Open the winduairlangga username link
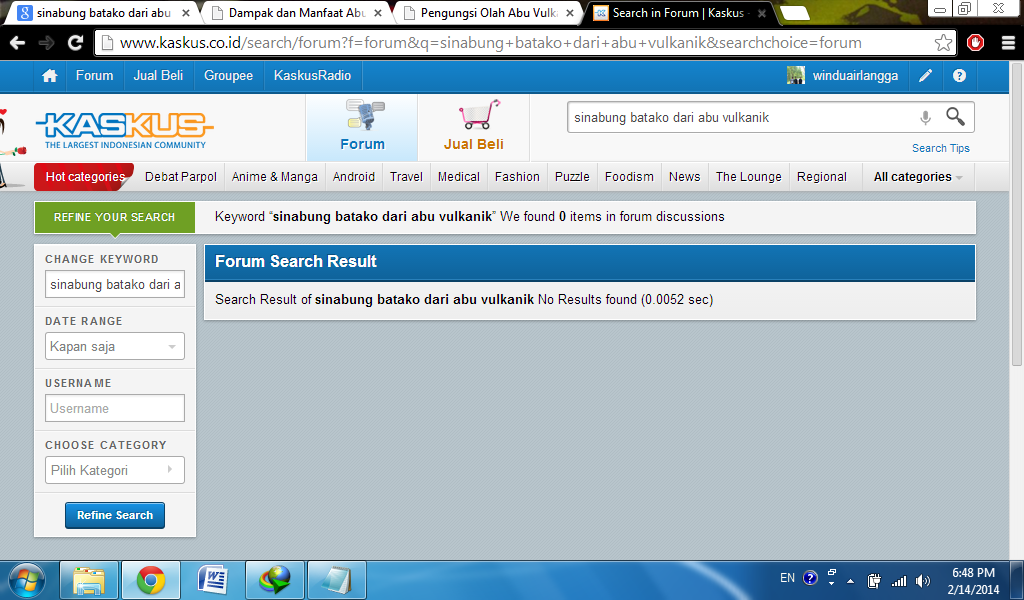The width and height of the screenshot is (1024, 600). 855,76
